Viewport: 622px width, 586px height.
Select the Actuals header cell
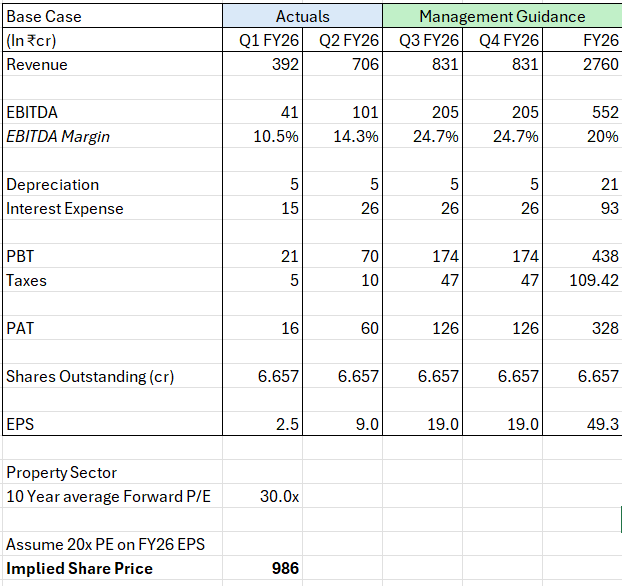pos(302,16)
